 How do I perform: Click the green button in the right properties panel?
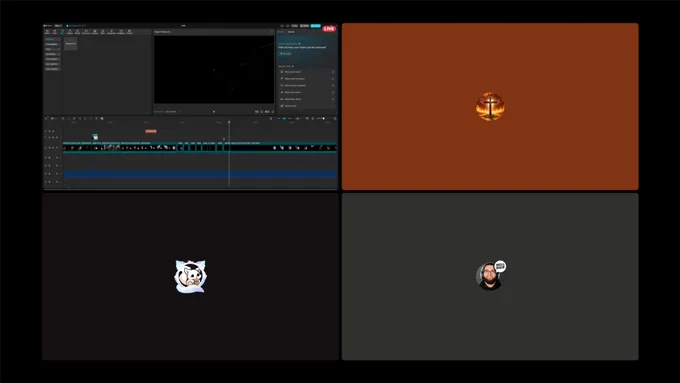pyautogui.click(x=285, y=54)
